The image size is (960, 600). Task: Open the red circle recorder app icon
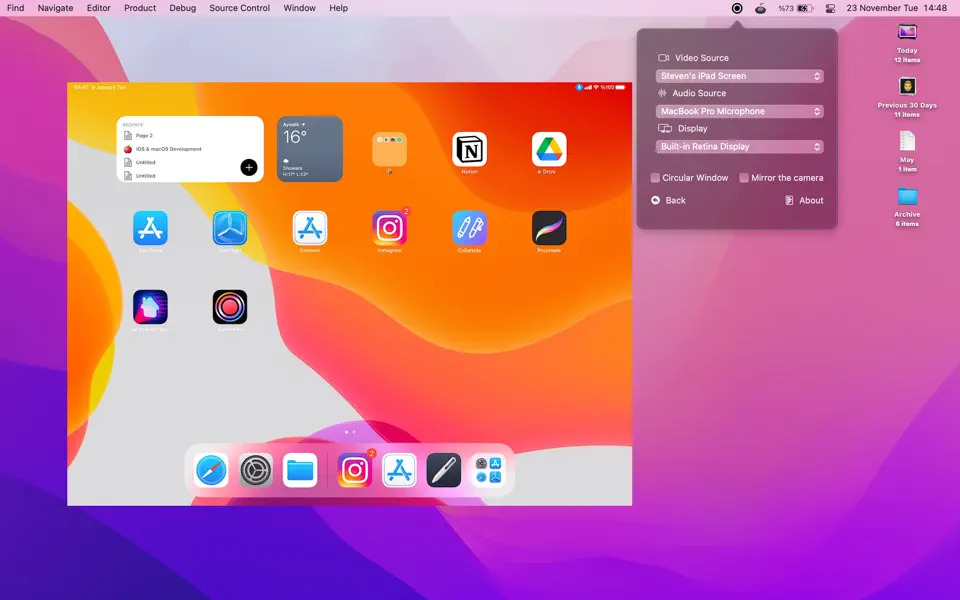click(230, 307)
